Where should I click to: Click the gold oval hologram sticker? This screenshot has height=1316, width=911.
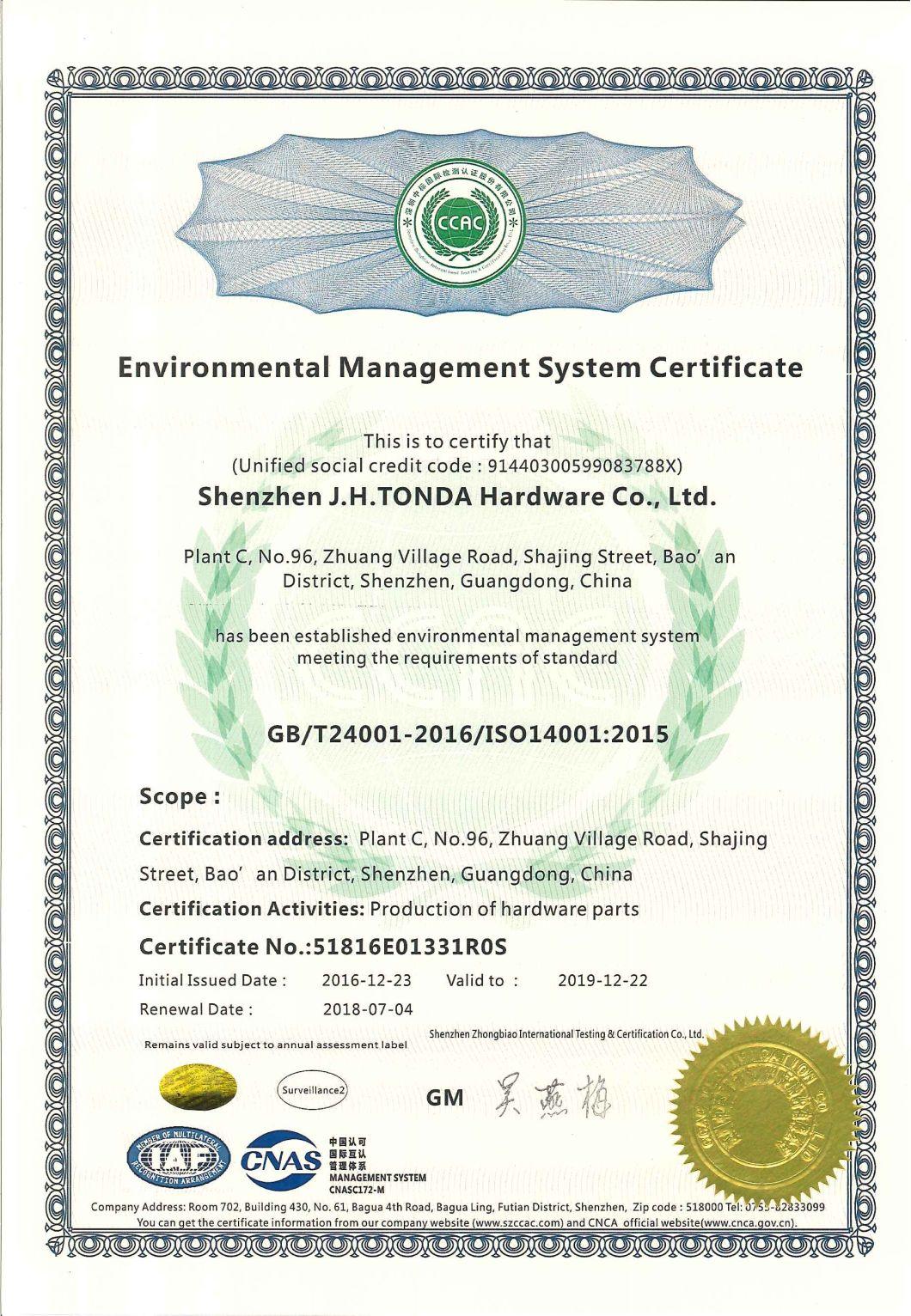196,1090
